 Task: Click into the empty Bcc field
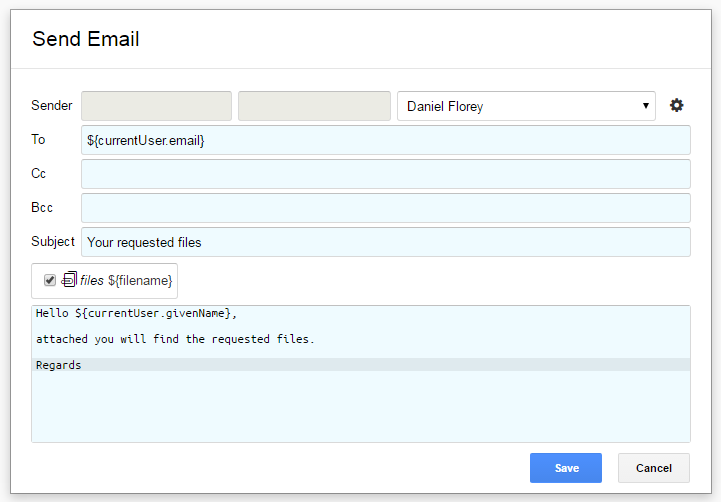386,208
